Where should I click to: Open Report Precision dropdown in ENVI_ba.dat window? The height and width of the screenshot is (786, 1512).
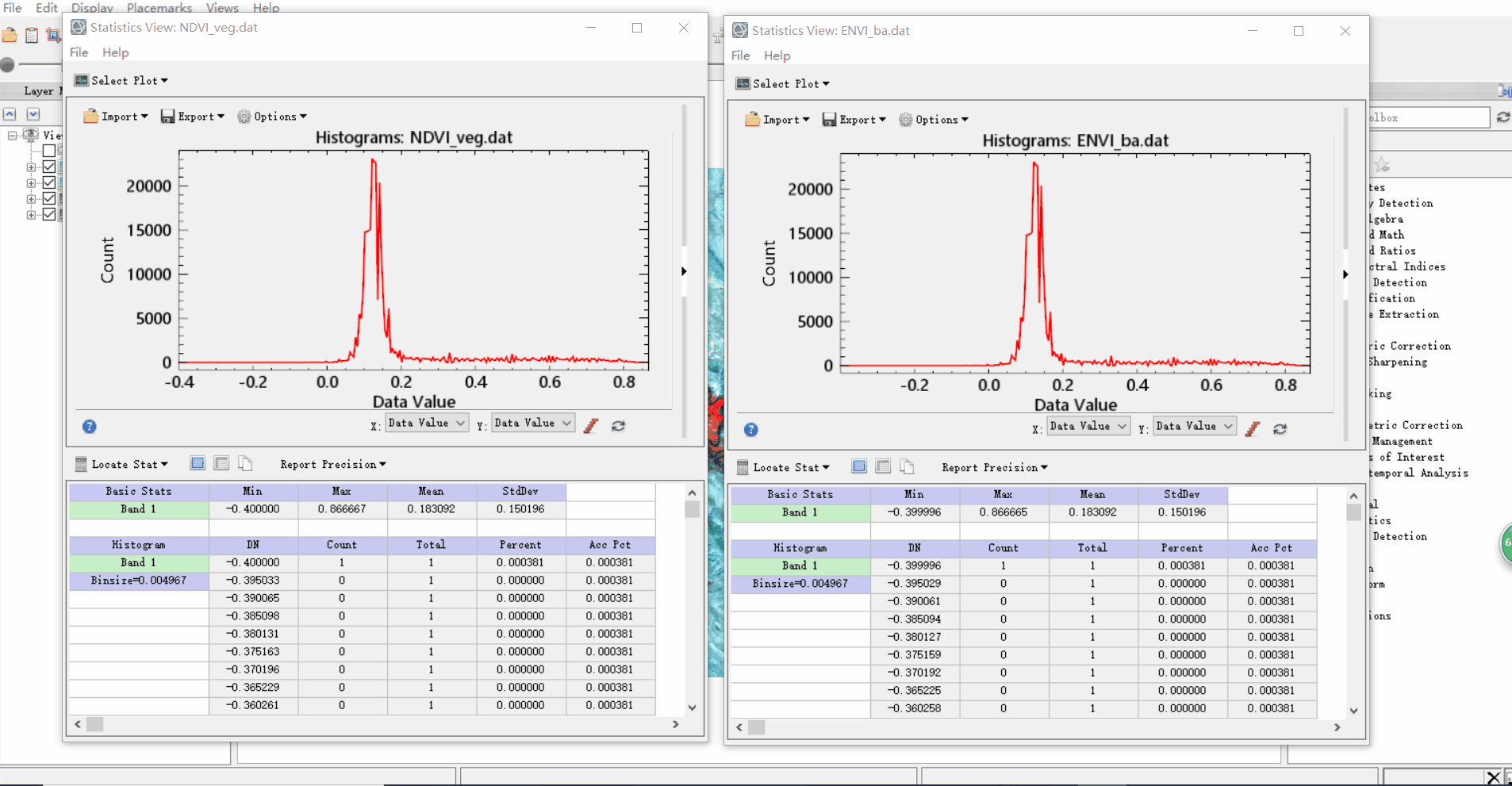coord(995,468)
